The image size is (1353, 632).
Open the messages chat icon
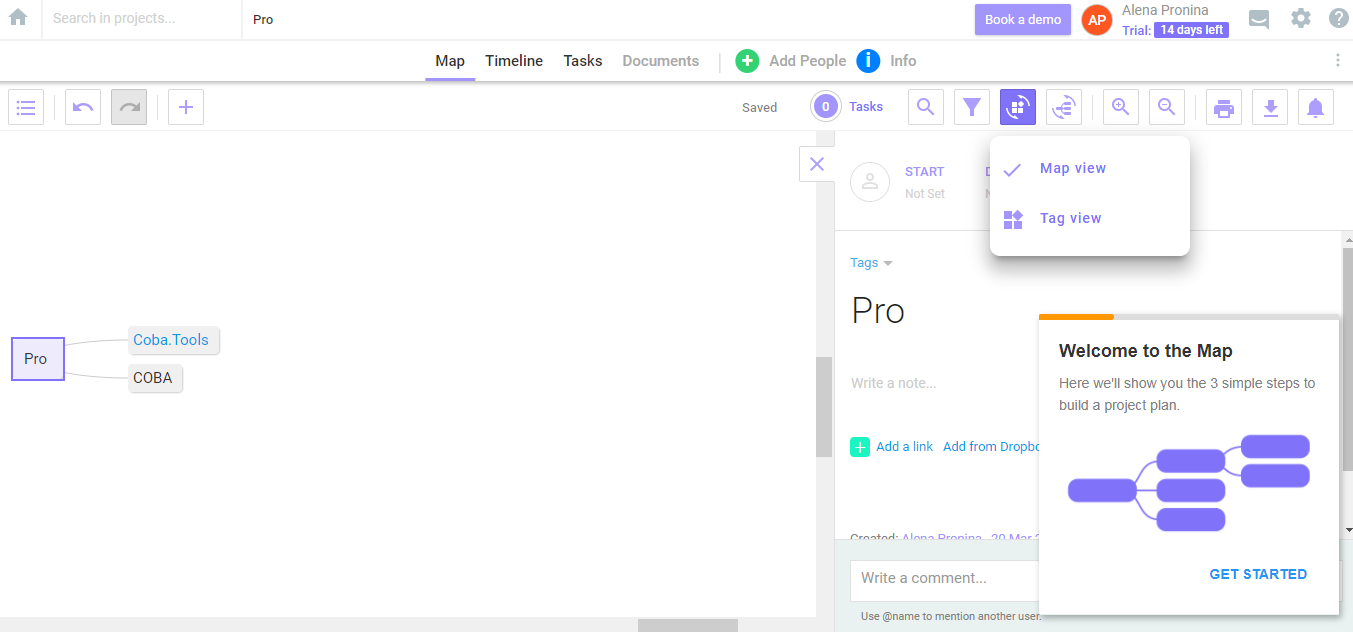pos(1259,19)
